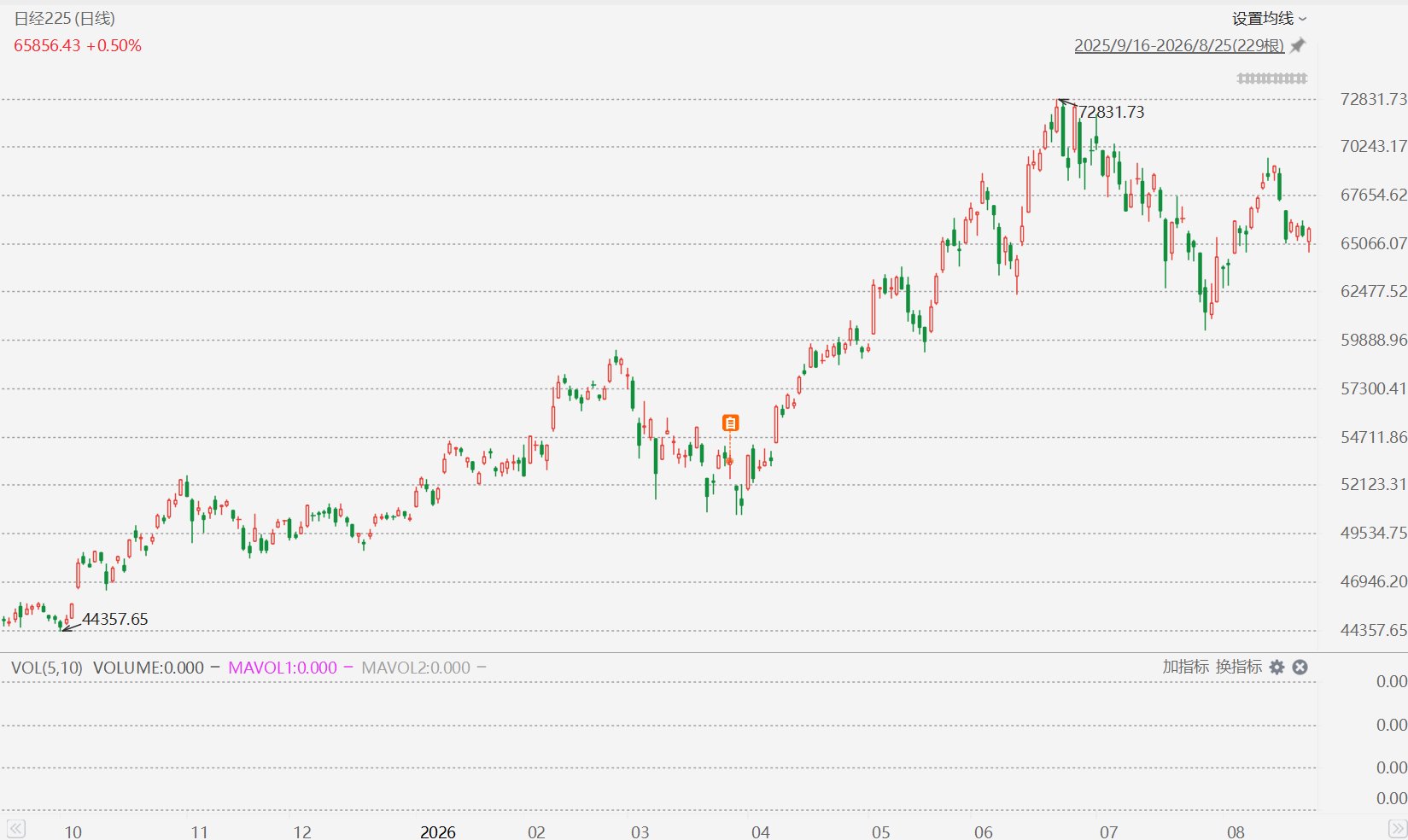The image size is (1408, 840).
Task: Close the VOL indicator panel
Action: 1300,668
